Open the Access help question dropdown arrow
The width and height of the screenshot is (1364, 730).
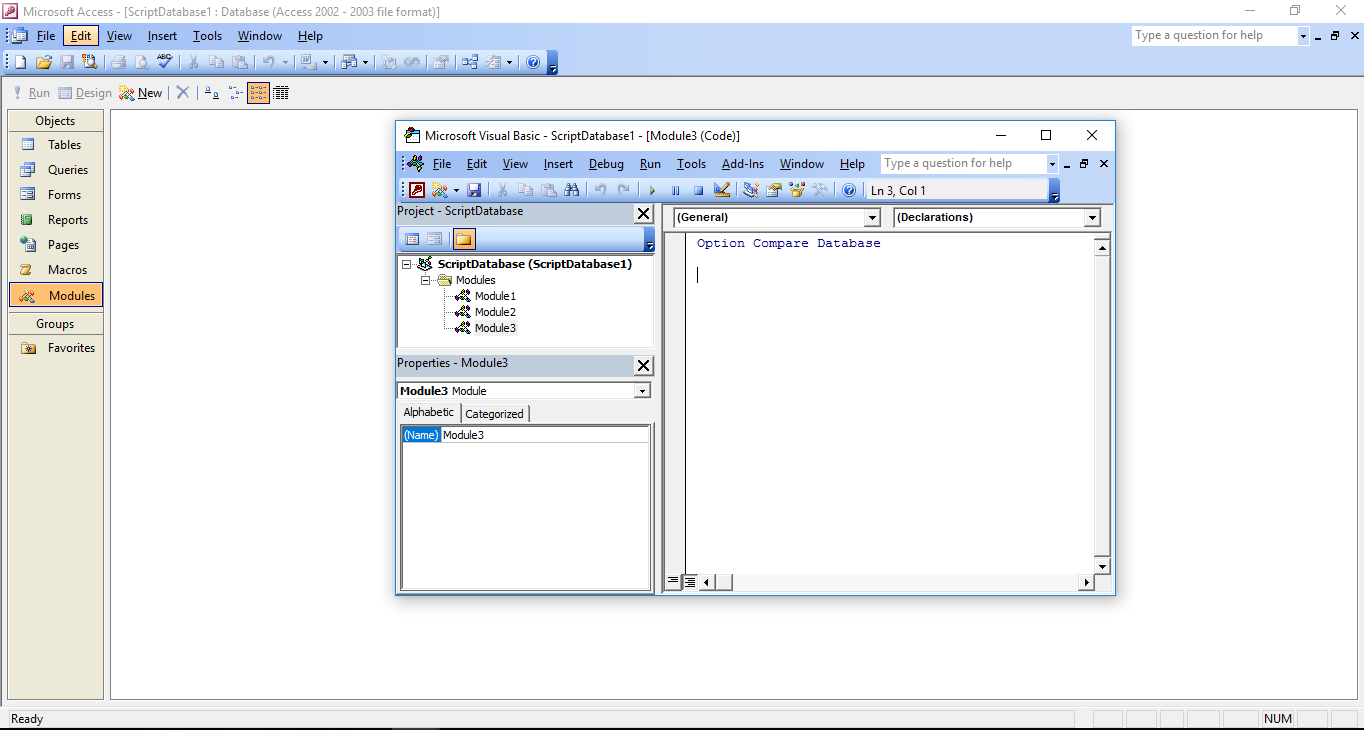(x=1303, y=35)
